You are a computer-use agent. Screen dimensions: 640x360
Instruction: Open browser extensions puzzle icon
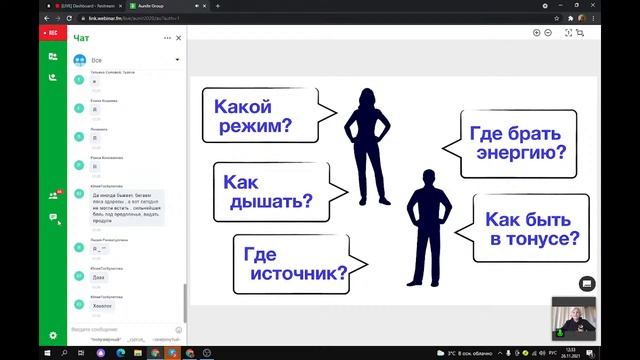tap(570, 18)
